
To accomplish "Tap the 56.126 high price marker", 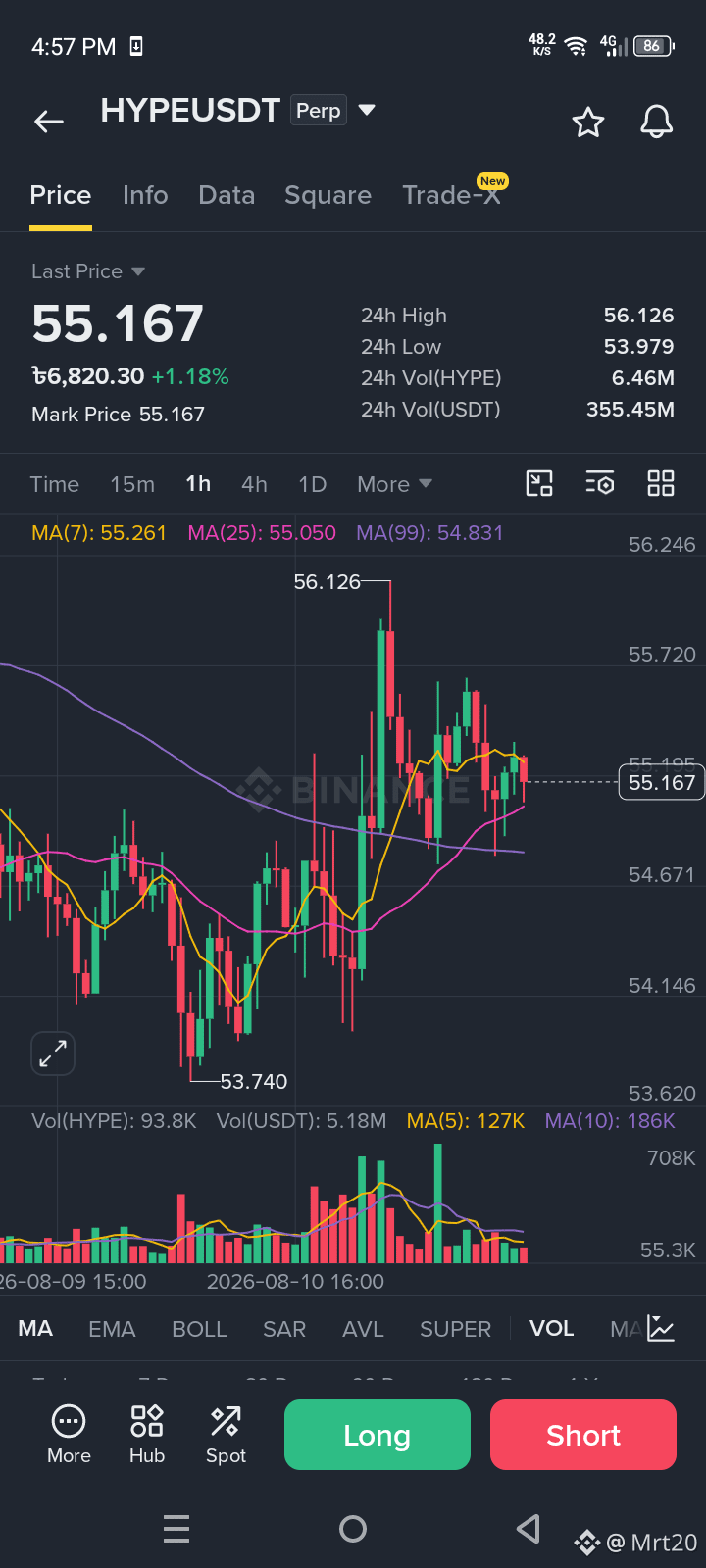I will tap(328, 582).
